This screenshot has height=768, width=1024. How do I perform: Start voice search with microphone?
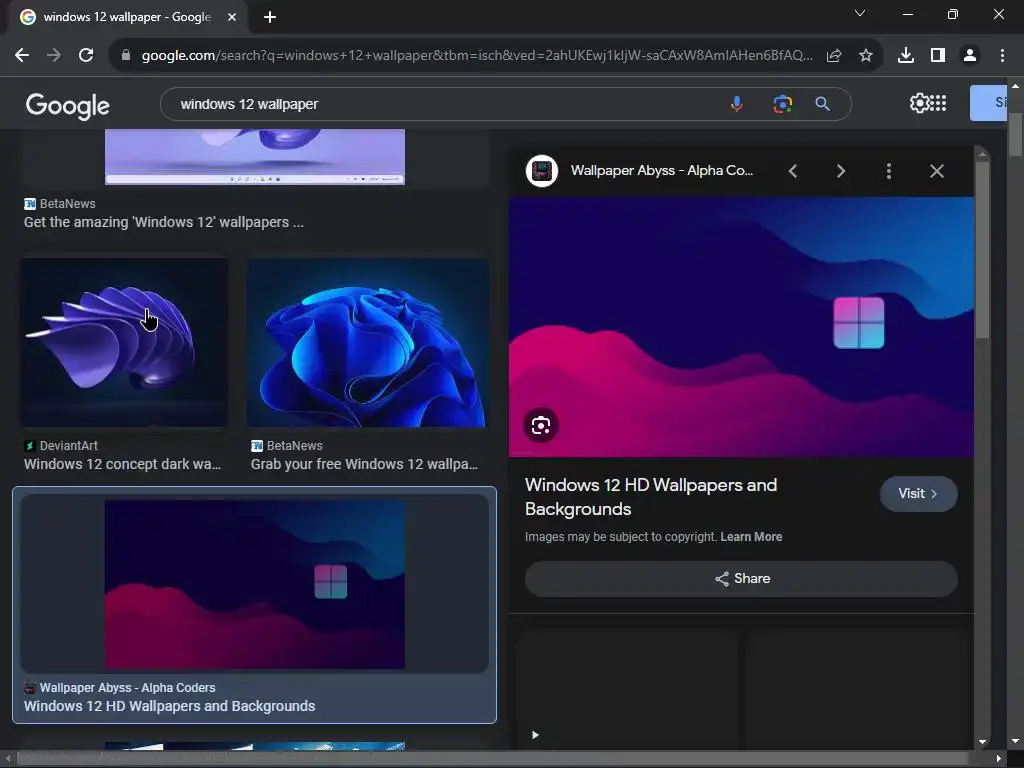(x=737, y=104)
